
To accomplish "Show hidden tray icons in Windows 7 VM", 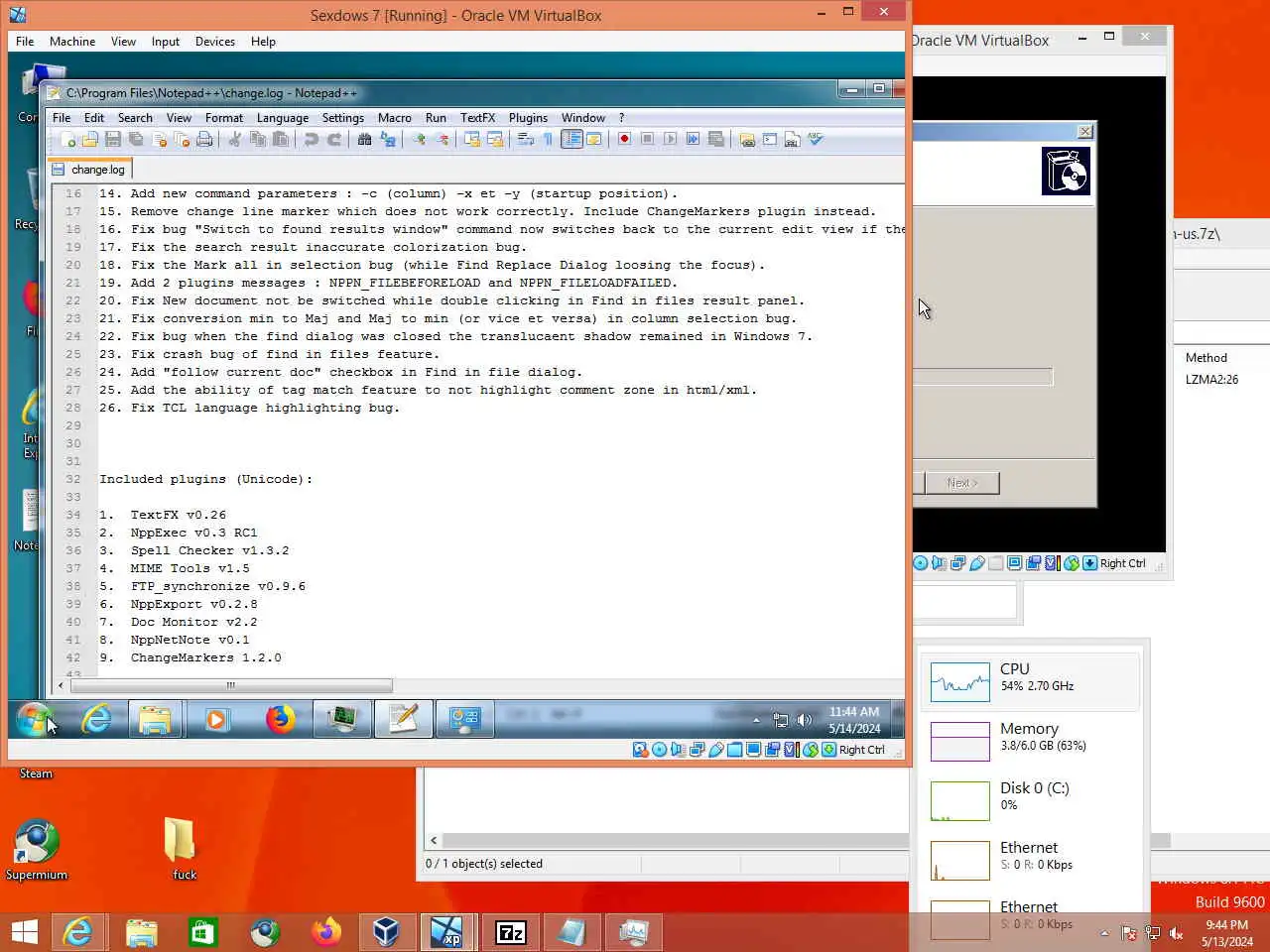I will [756, 720].
